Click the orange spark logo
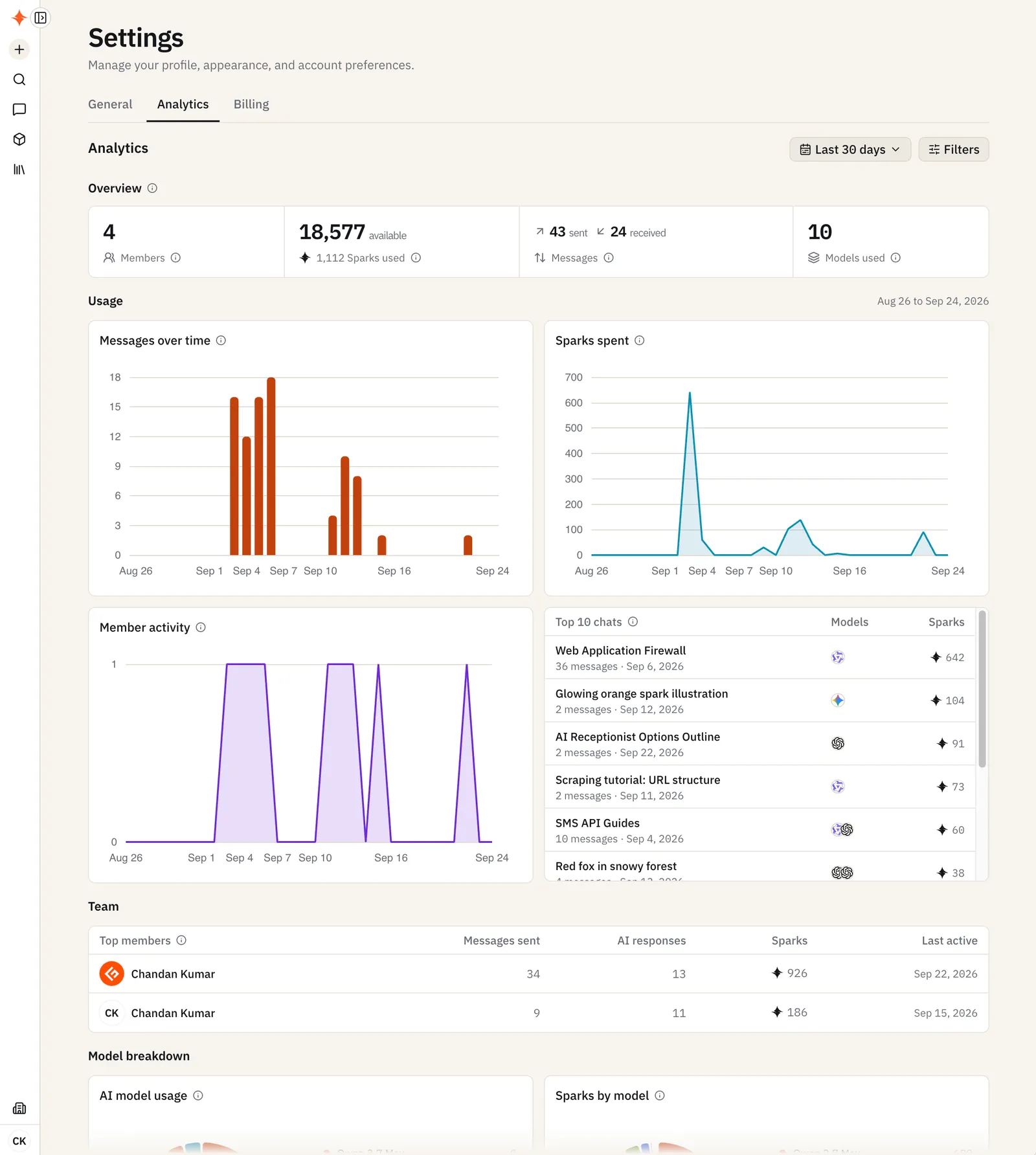Screen dimensions: 1036x1155 pyautogui.click(x=19, y=17)
